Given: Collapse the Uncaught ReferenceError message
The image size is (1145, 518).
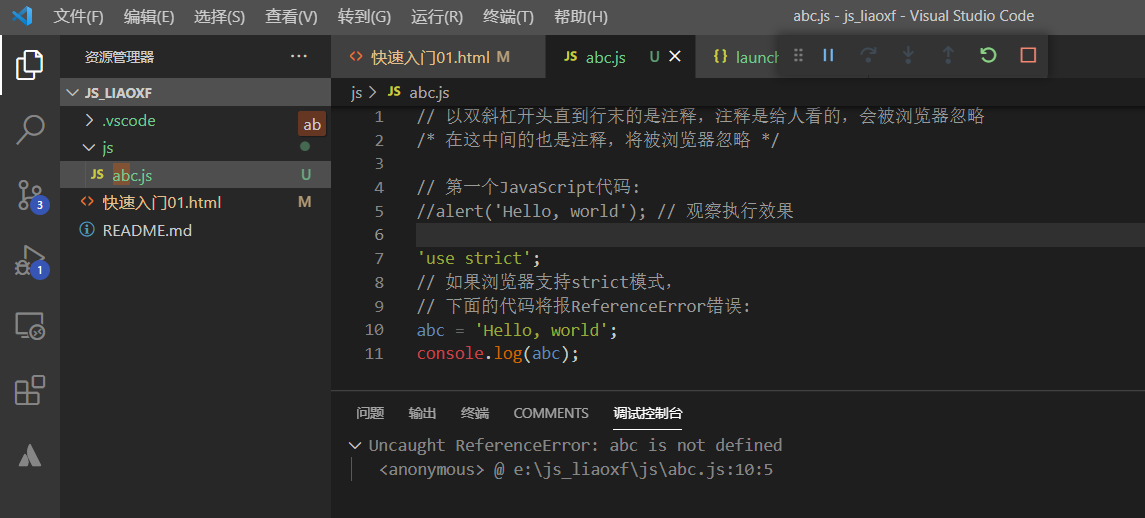Looking at the screenshot, I should [x=355, y=445].
